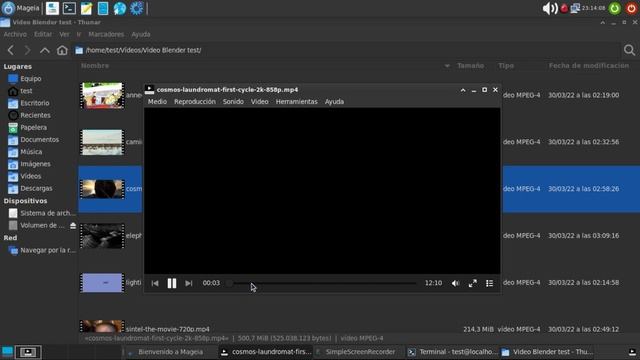
Task: Click the Thunar location path bar
Action: click(347, 50)
